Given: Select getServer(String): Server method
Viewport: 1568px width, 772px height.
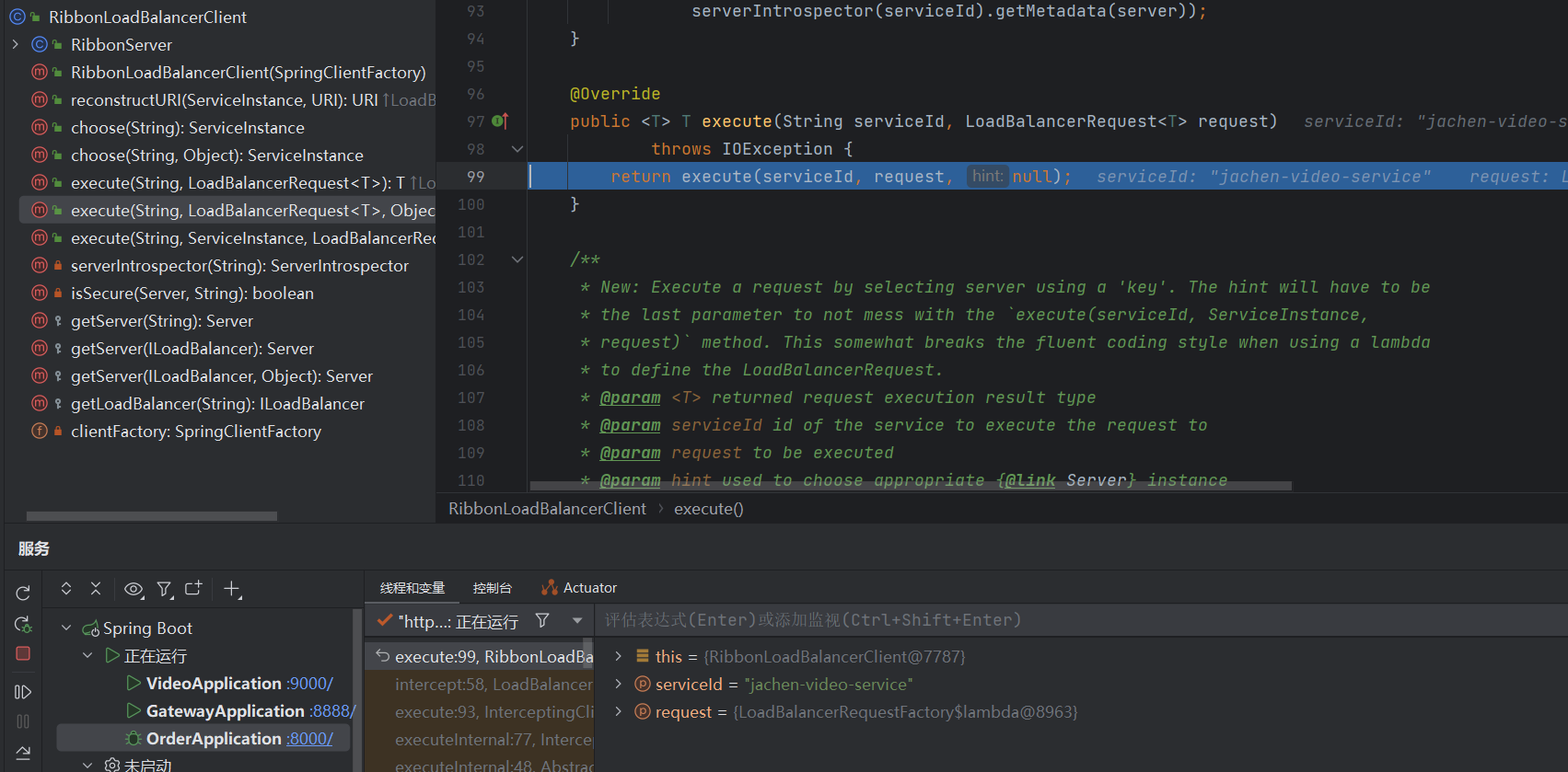Looking at the screenshot, I should coord(161,320).
